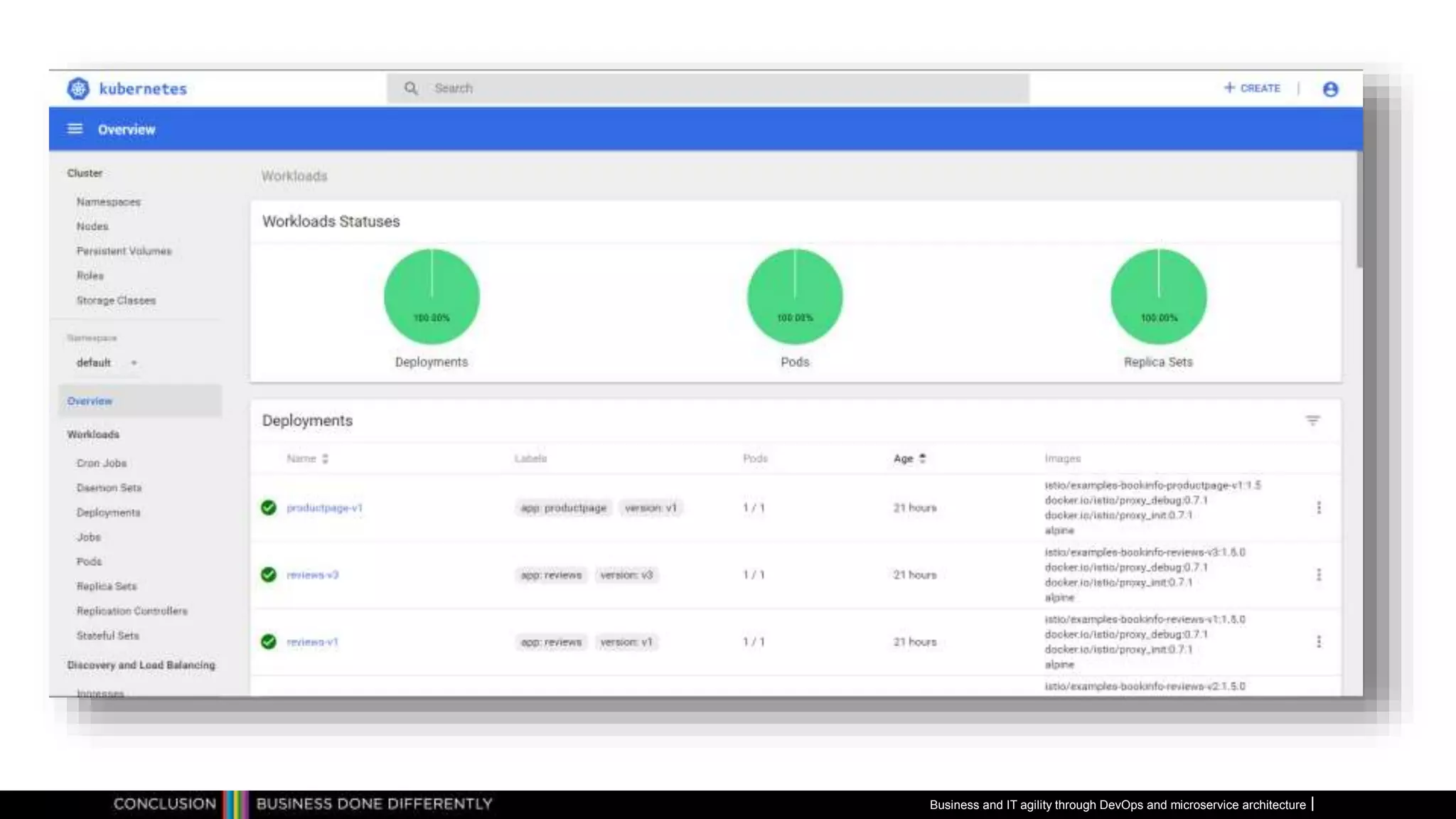
Task: Select Overview in the sidebar
Action: tap(140, 401)
